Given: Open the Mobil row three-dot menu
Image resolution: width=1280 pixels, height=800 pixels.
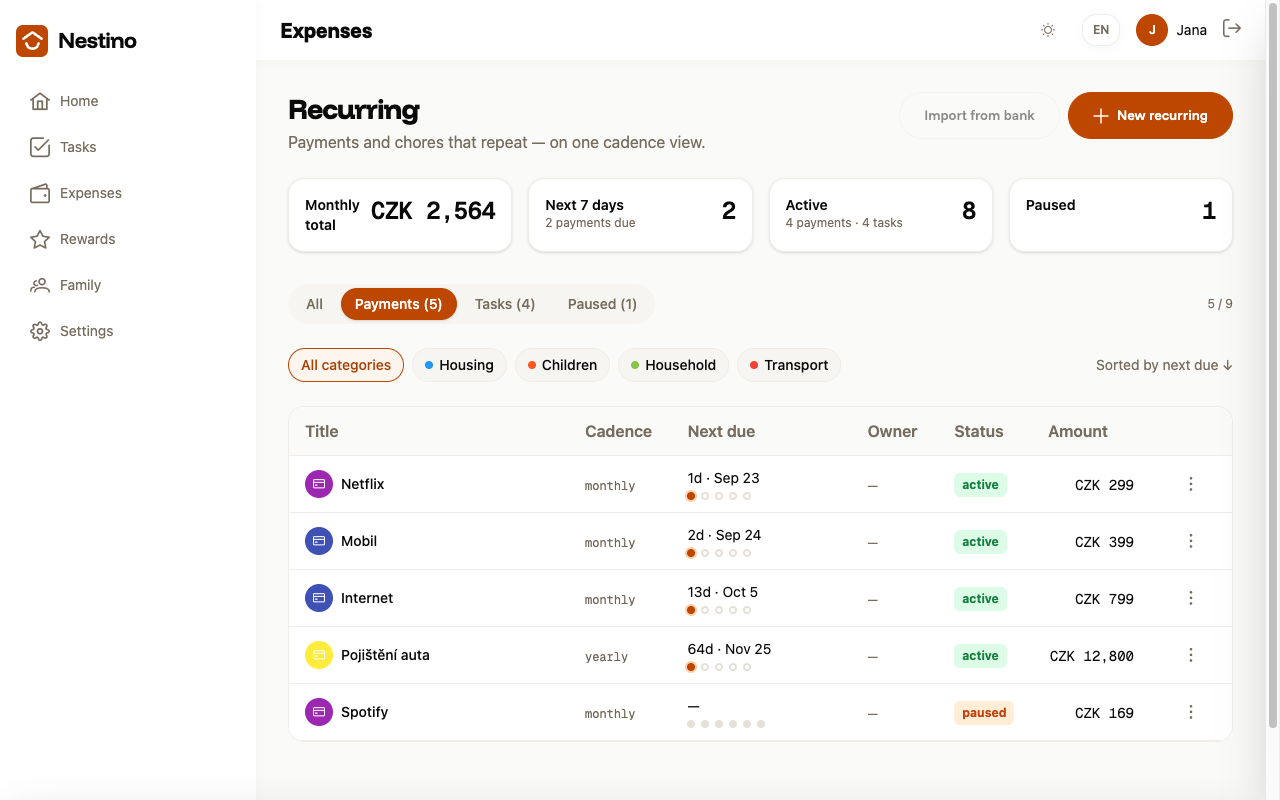Looking at the screenshot, I should [1191, 541].
